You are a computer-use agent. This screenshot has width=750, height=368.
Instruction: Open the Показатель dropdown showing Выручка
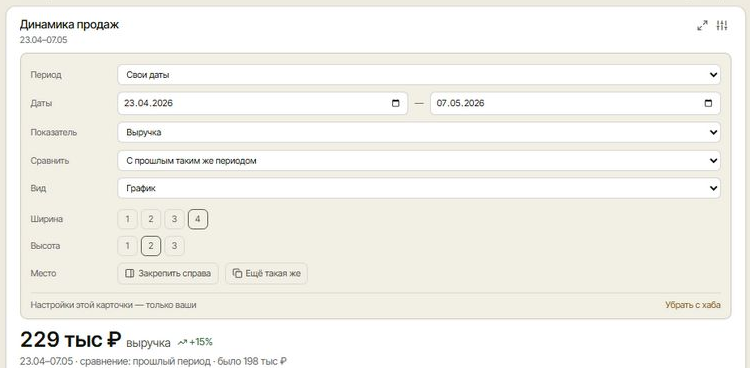[x=419, y=132]
